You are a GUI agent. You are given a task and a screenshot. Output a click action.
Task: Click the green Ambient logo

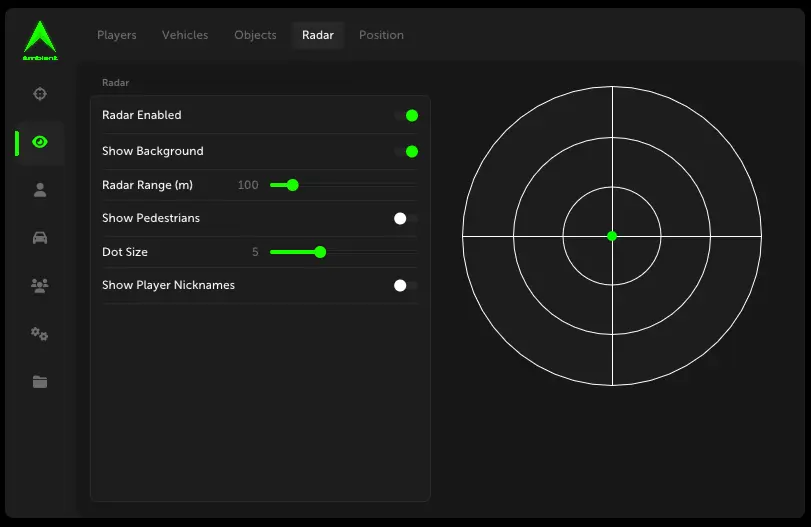click(40, 40)
